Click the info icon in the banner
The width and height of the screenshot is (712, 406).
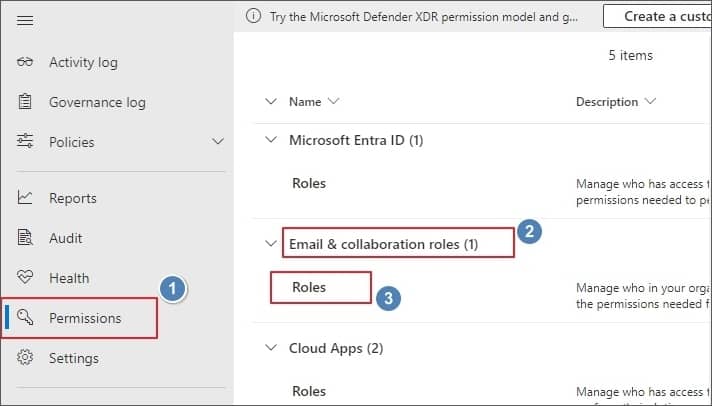(x=253, y=16)
